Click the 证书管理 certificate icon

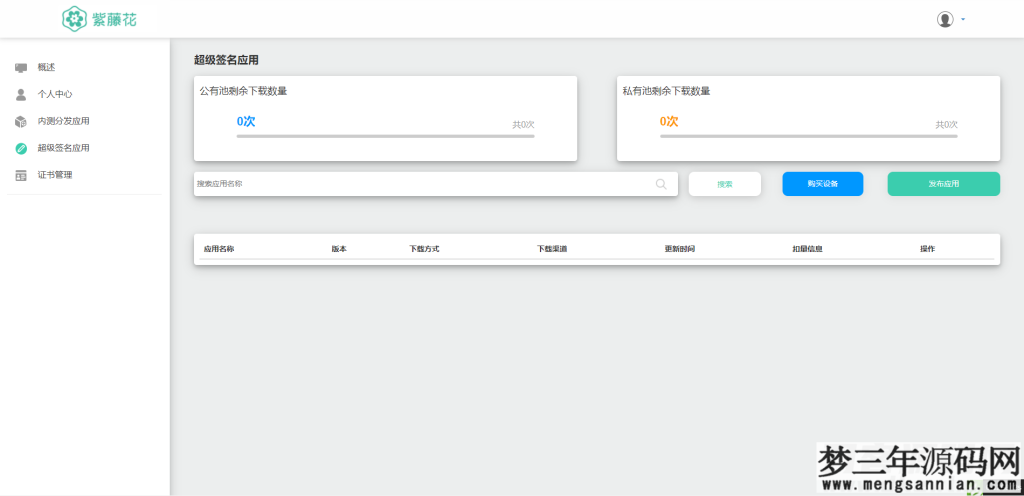[x=21, y=176]
